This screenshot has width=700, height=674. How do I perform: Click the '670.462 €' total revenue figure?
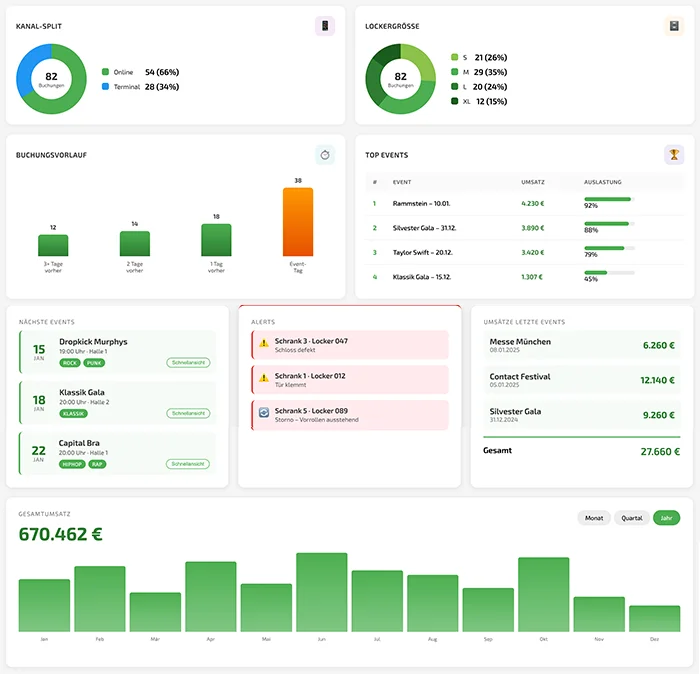coord(61,534)
